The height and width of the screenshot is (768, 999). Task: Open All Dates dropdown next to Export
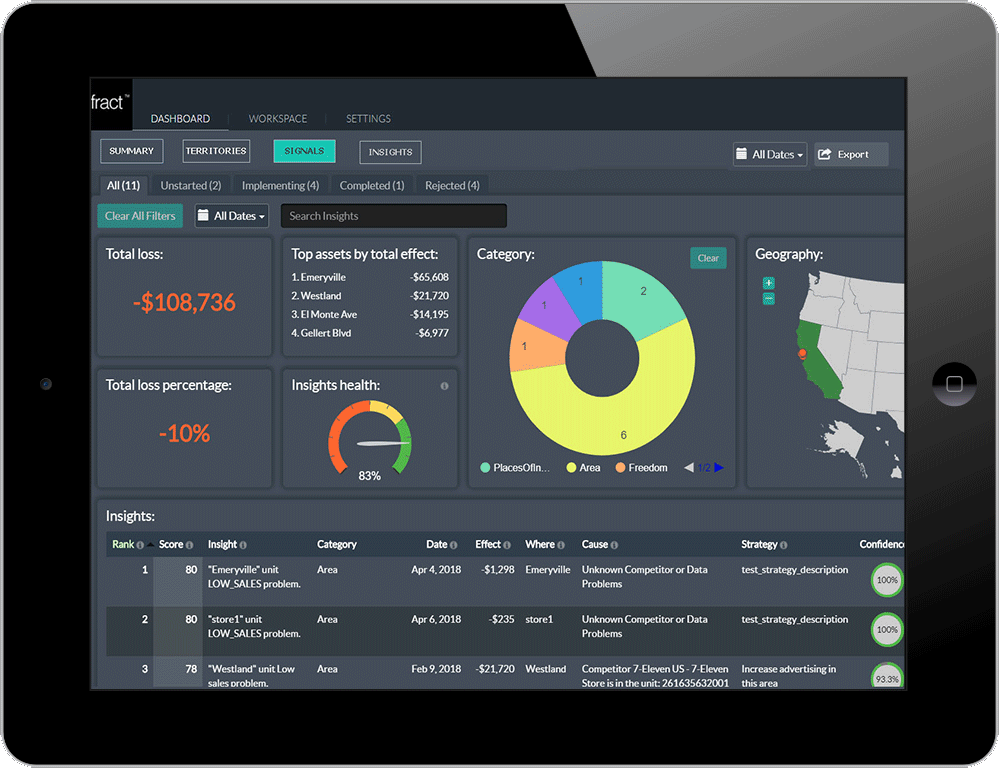[769, 155]
